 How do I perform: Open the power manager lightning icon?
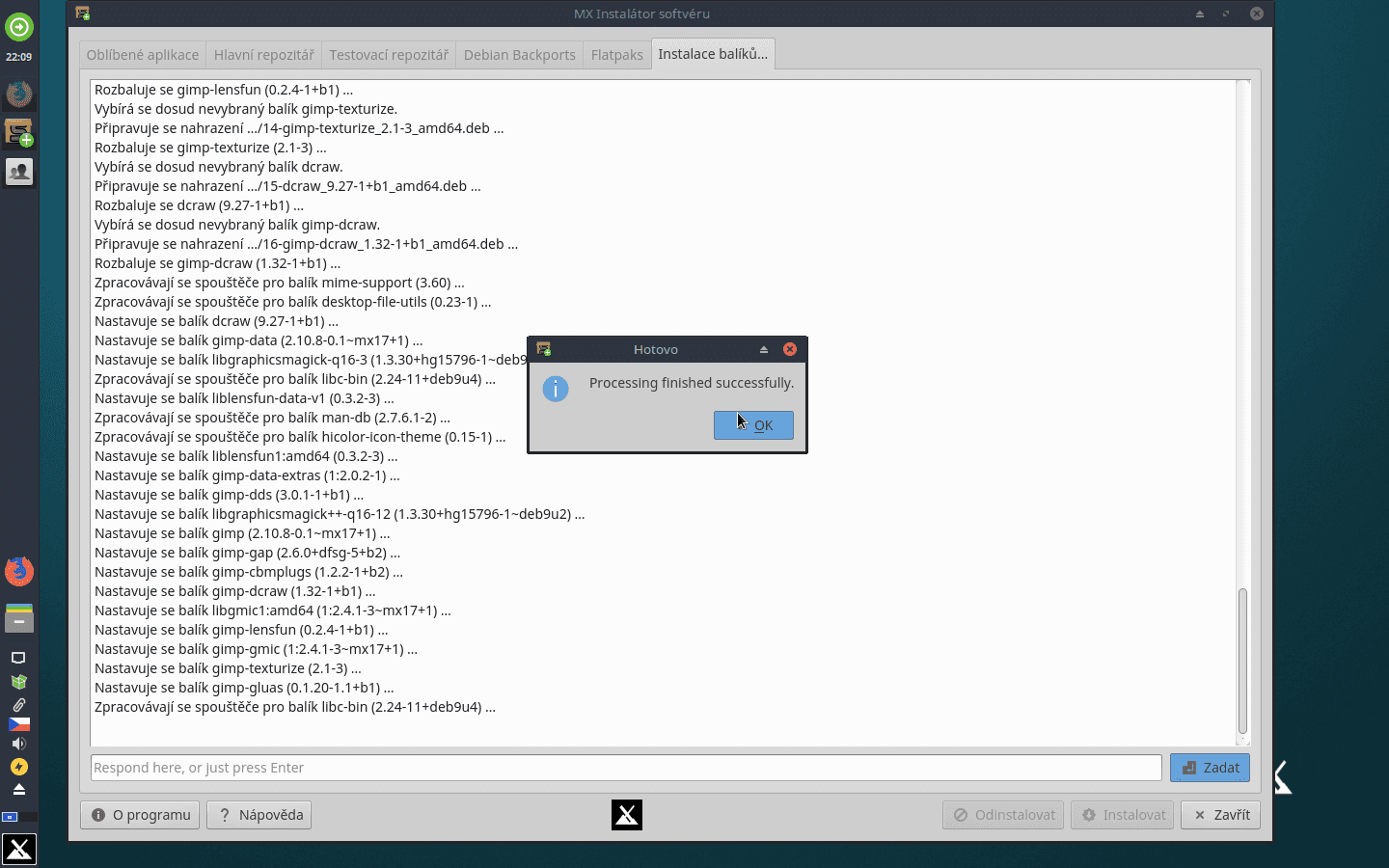(x=19, y=766)
